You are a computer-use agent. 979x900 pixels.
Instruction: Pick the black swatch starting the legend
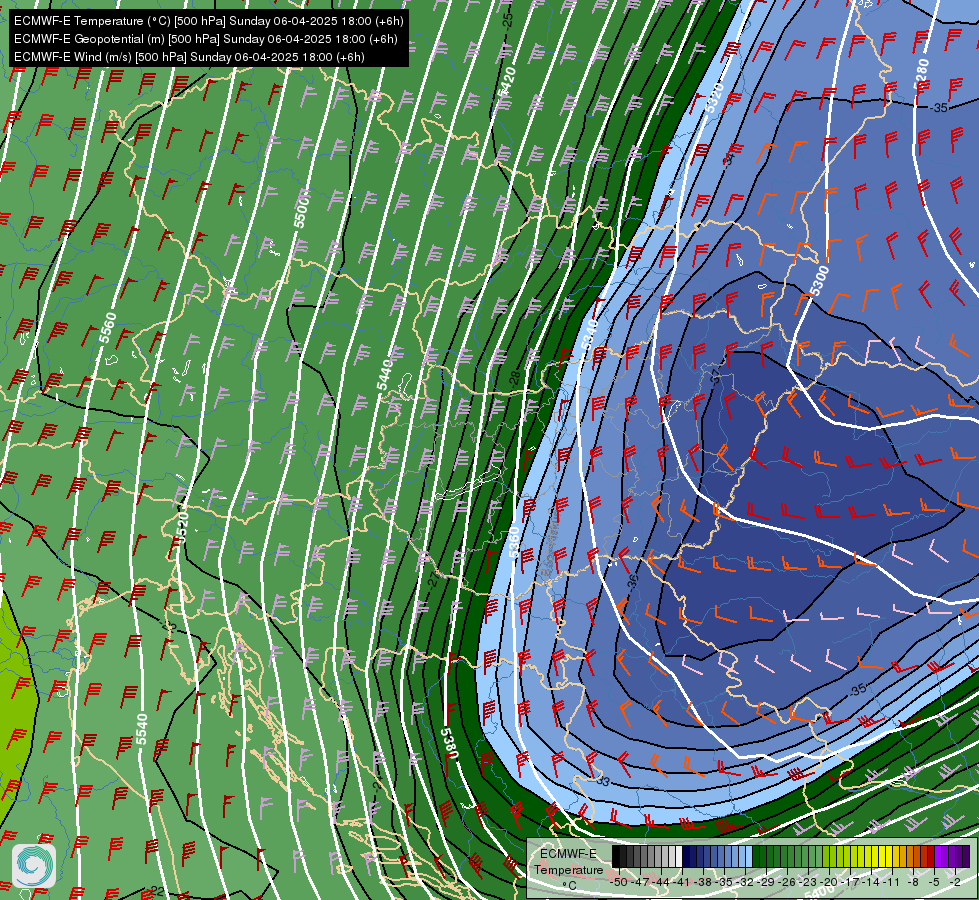pyautogui.click(x=616, y=856)
